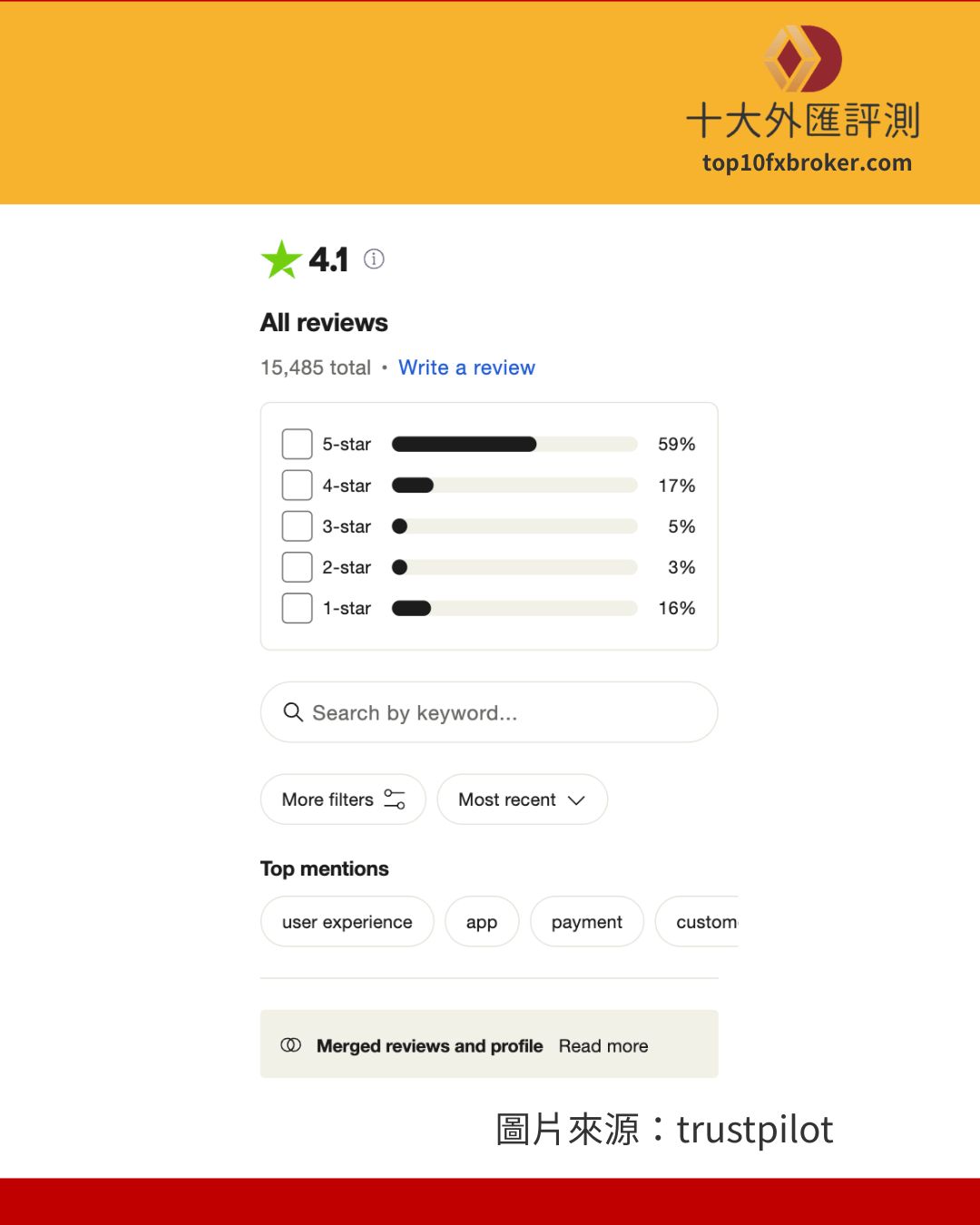Tick the 4-star filter checkbox
The width and height of the screenshot is (980, 1225).
click(x=297, y=485)
